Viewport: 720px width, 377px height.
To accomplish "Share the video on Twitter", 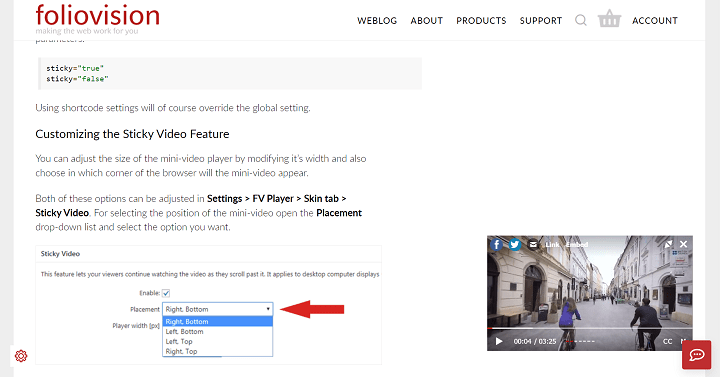I will click(x=515, y=244).
